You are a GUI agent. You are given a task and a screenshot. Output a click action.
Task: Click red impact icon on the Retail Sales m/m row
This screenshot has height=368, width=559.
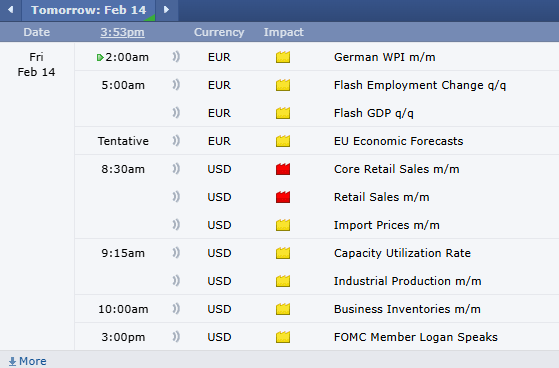point(283,197)
